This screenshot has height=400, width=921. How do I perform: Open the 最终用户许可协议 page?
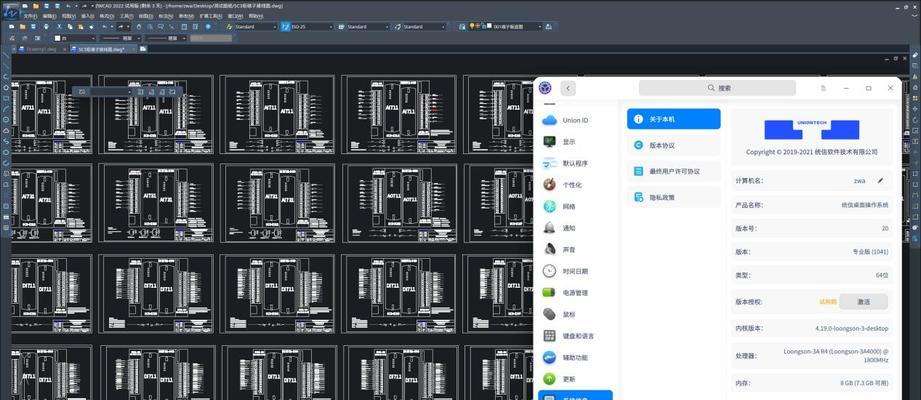click(x=674, y=171)
